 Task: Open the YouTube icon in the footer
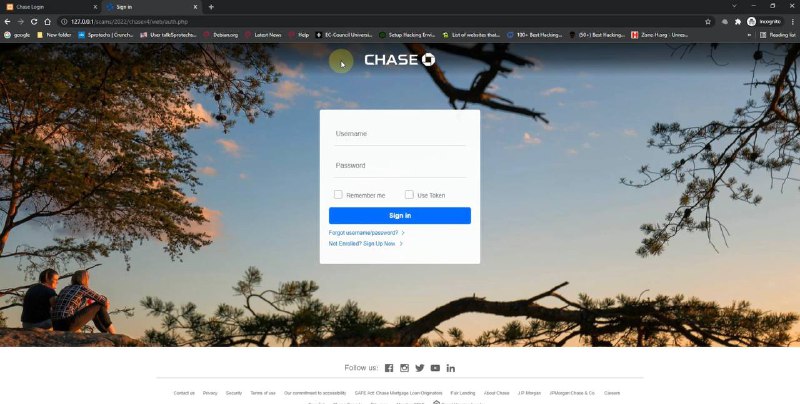(x=435, y=368)
